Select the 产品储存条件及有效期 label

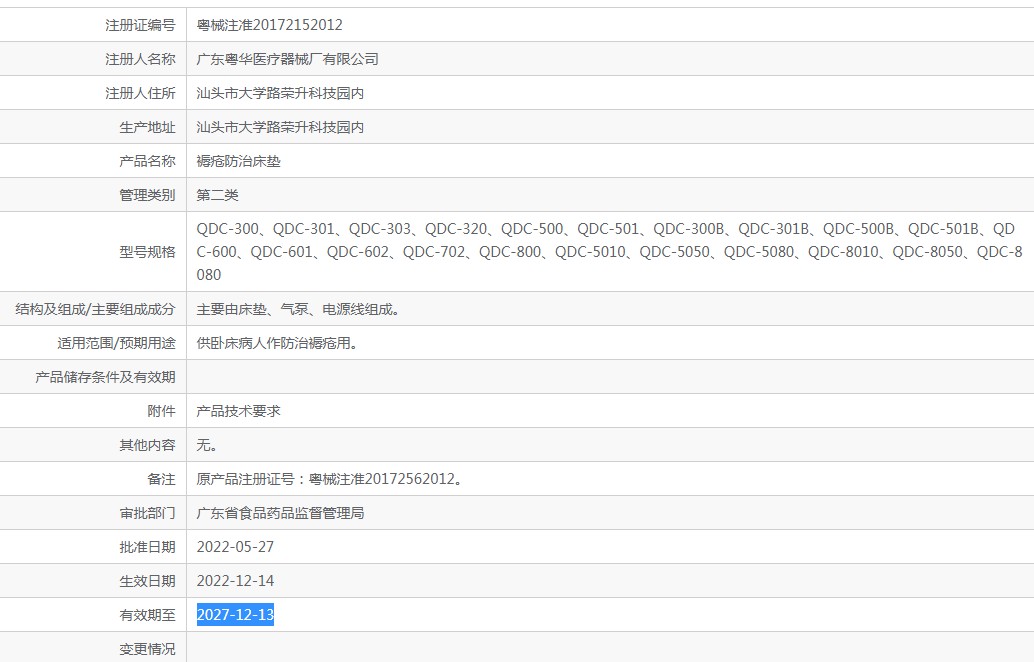(x=106, y=377)
